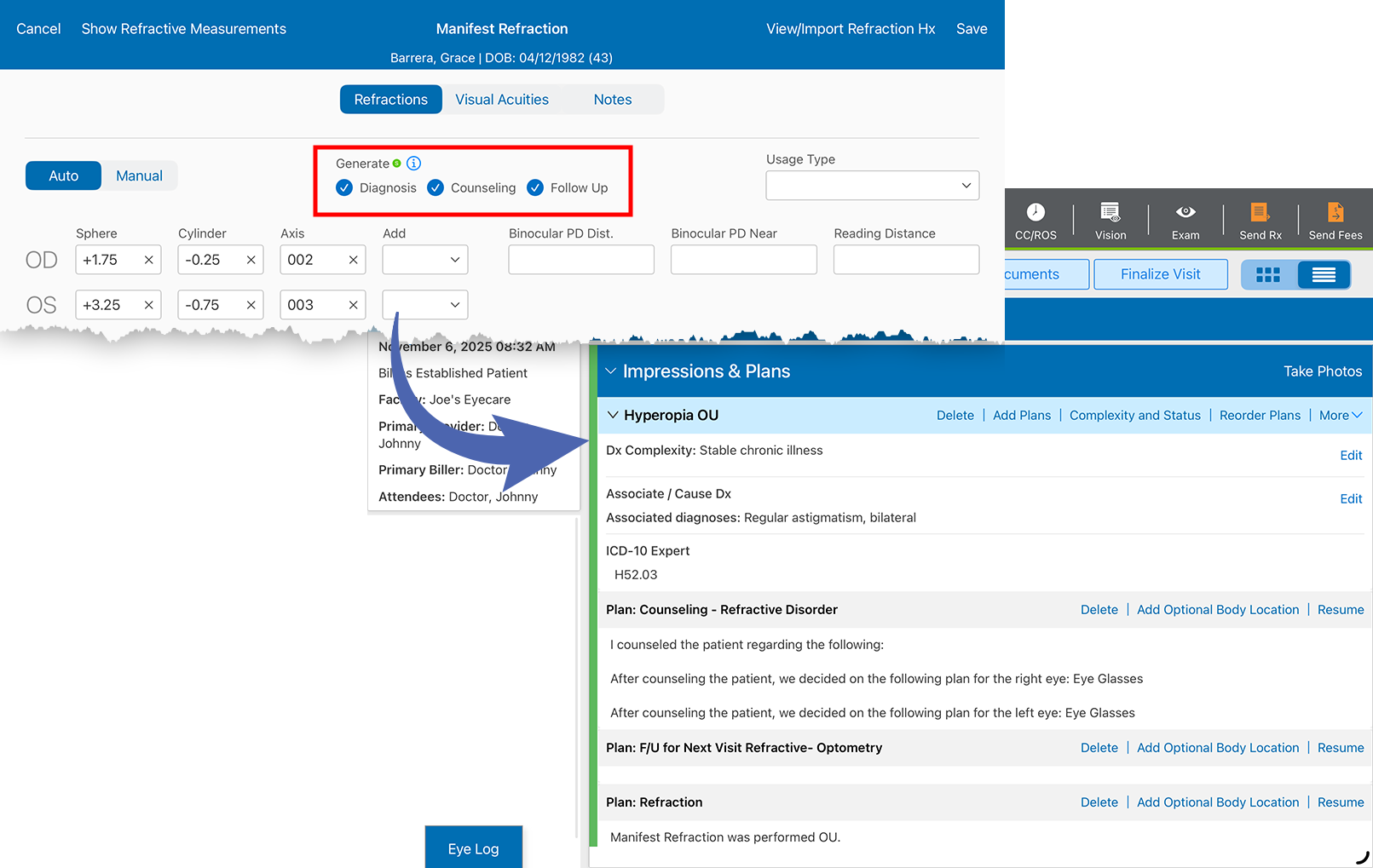Viewport: 1373px width, 868px height.
Task: Open the Exam eye icon
Action: pos(1185,213)
